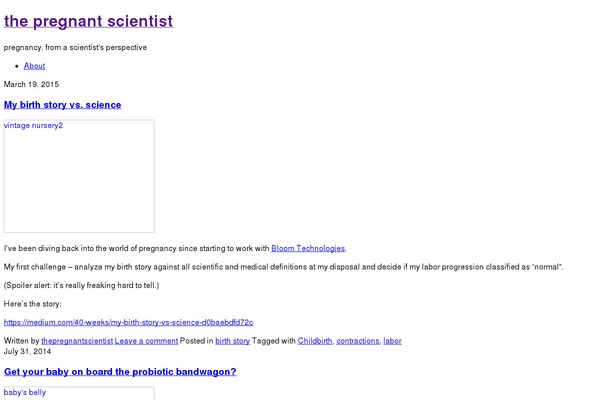Select the labor tag

click(393, 341)
